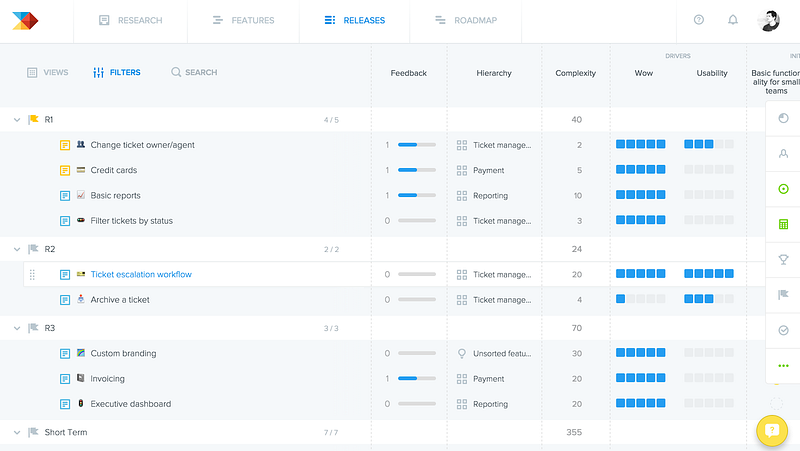Select the Basic reports feature
The image size is (800, 451).
115,195
